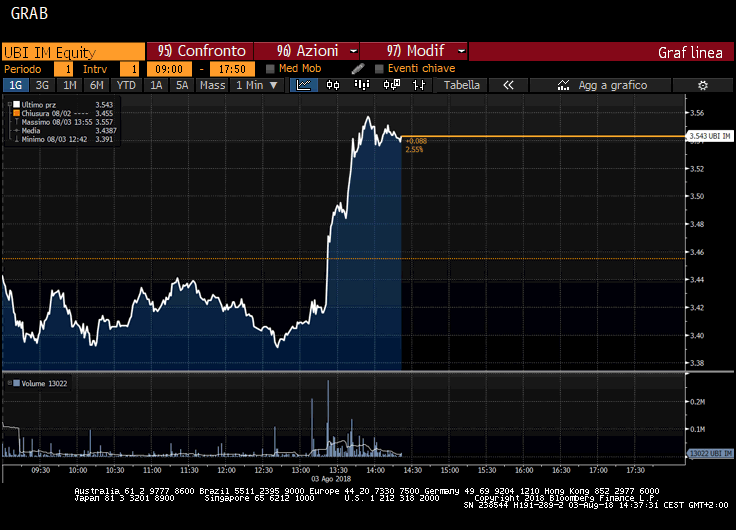Image resolution: width=736 pixels, height=530 pixels.
Task: Click the Agg a grafico chart icon
Action: pyautogui.click(x=563, y=85)
